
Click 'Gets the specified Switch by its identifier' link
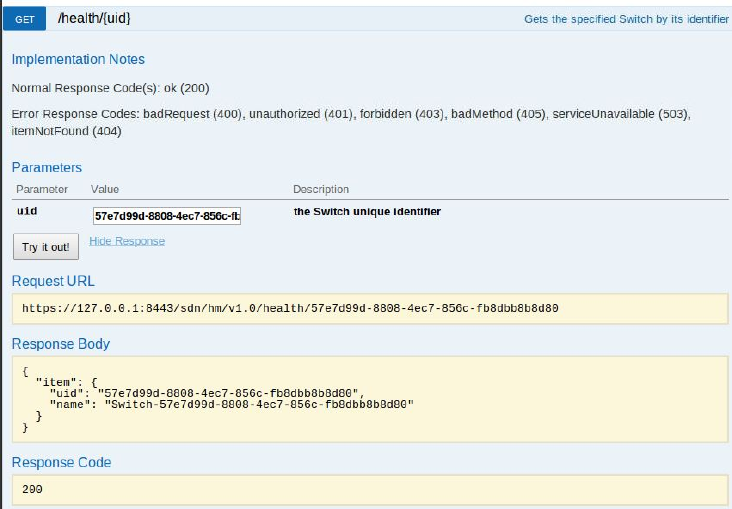click(626, 19)
